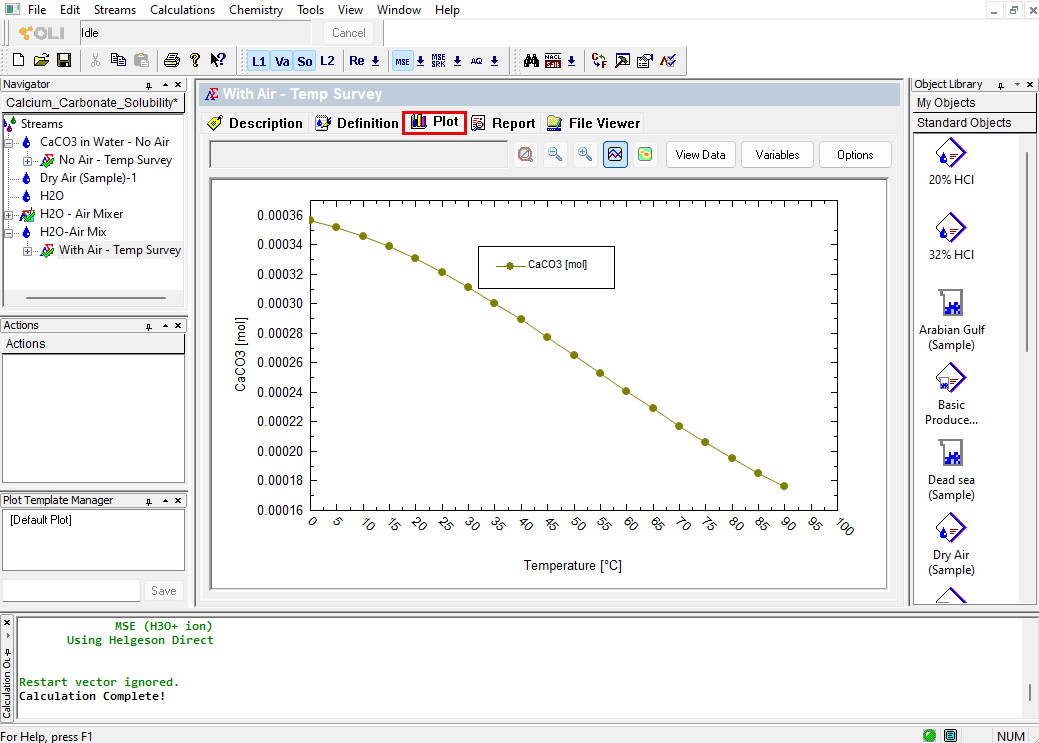Toggle the So solid phase button

305,61
